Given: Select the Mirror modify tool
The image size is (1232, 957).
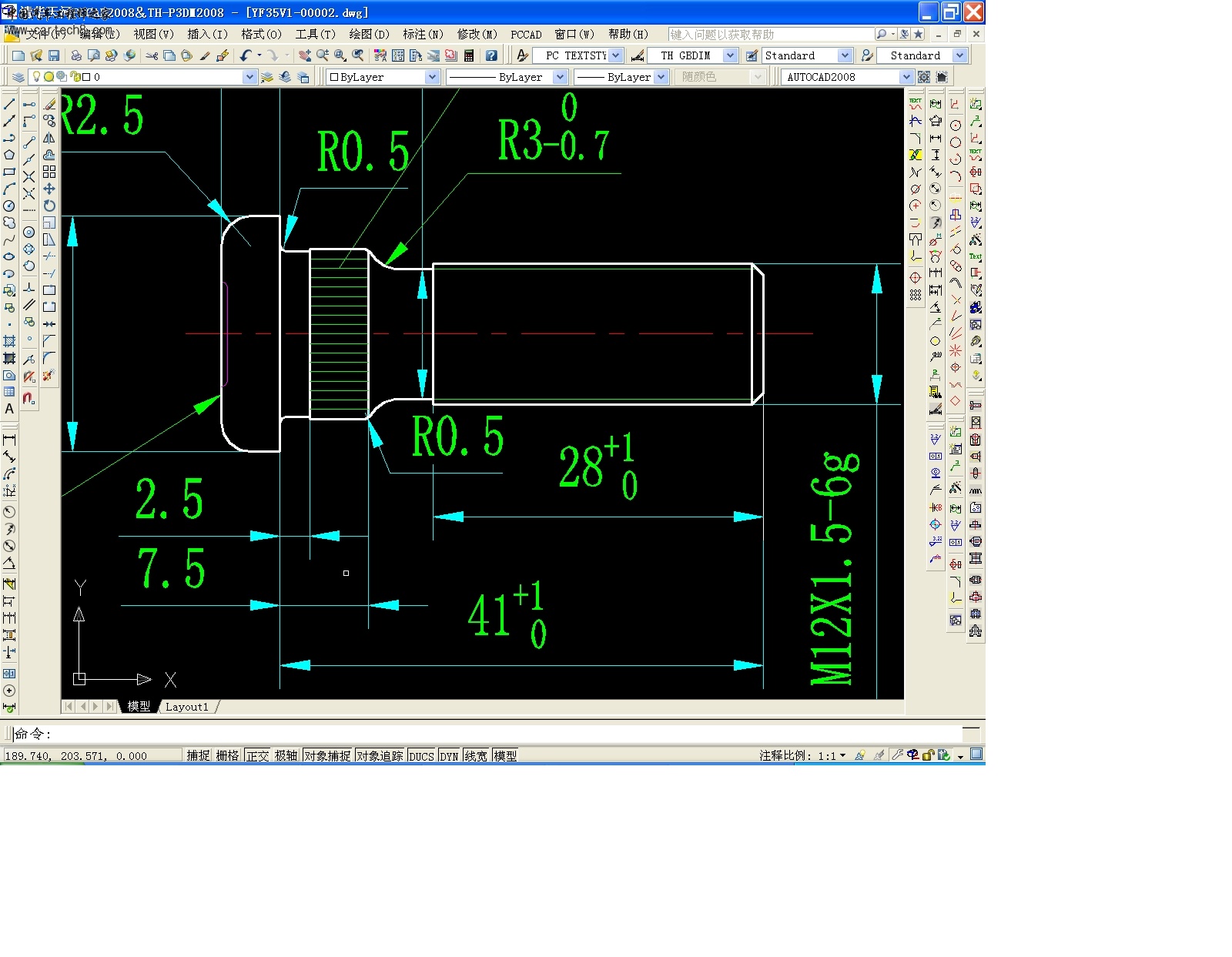Looking at the screenshot, I should 49,138.
